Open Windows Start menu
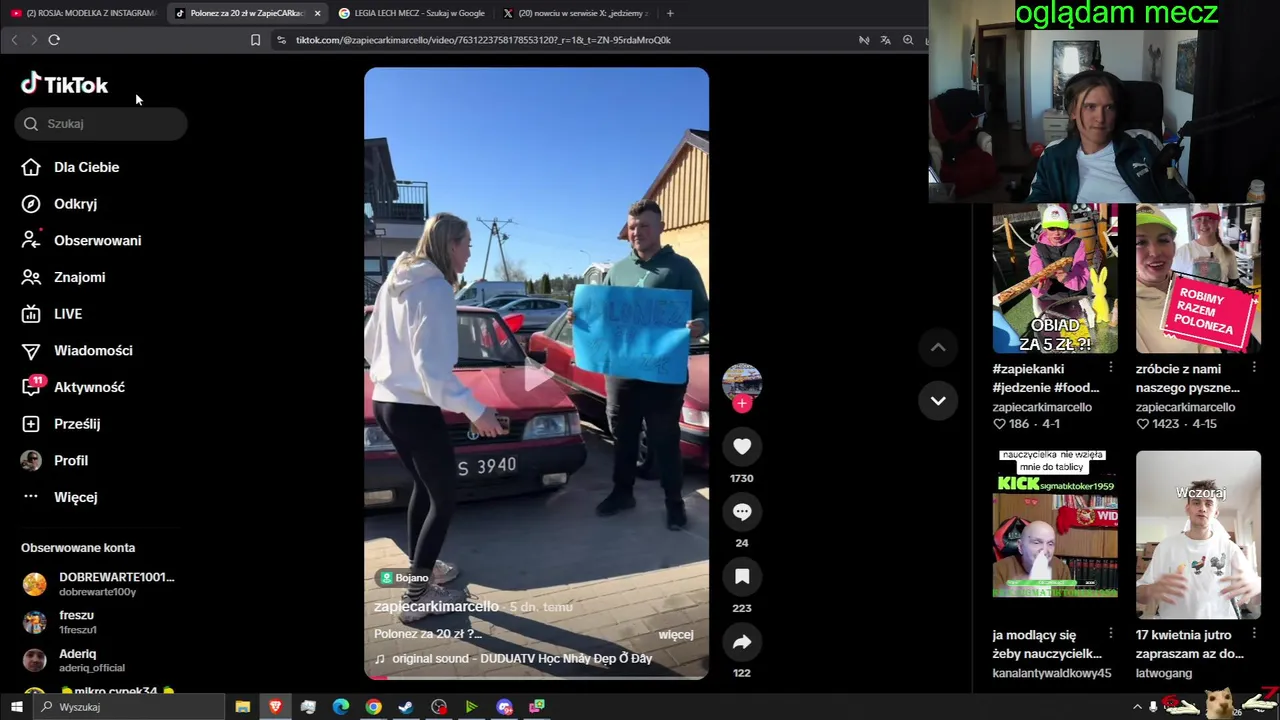Screen dimensions: 1280x720 16,707
